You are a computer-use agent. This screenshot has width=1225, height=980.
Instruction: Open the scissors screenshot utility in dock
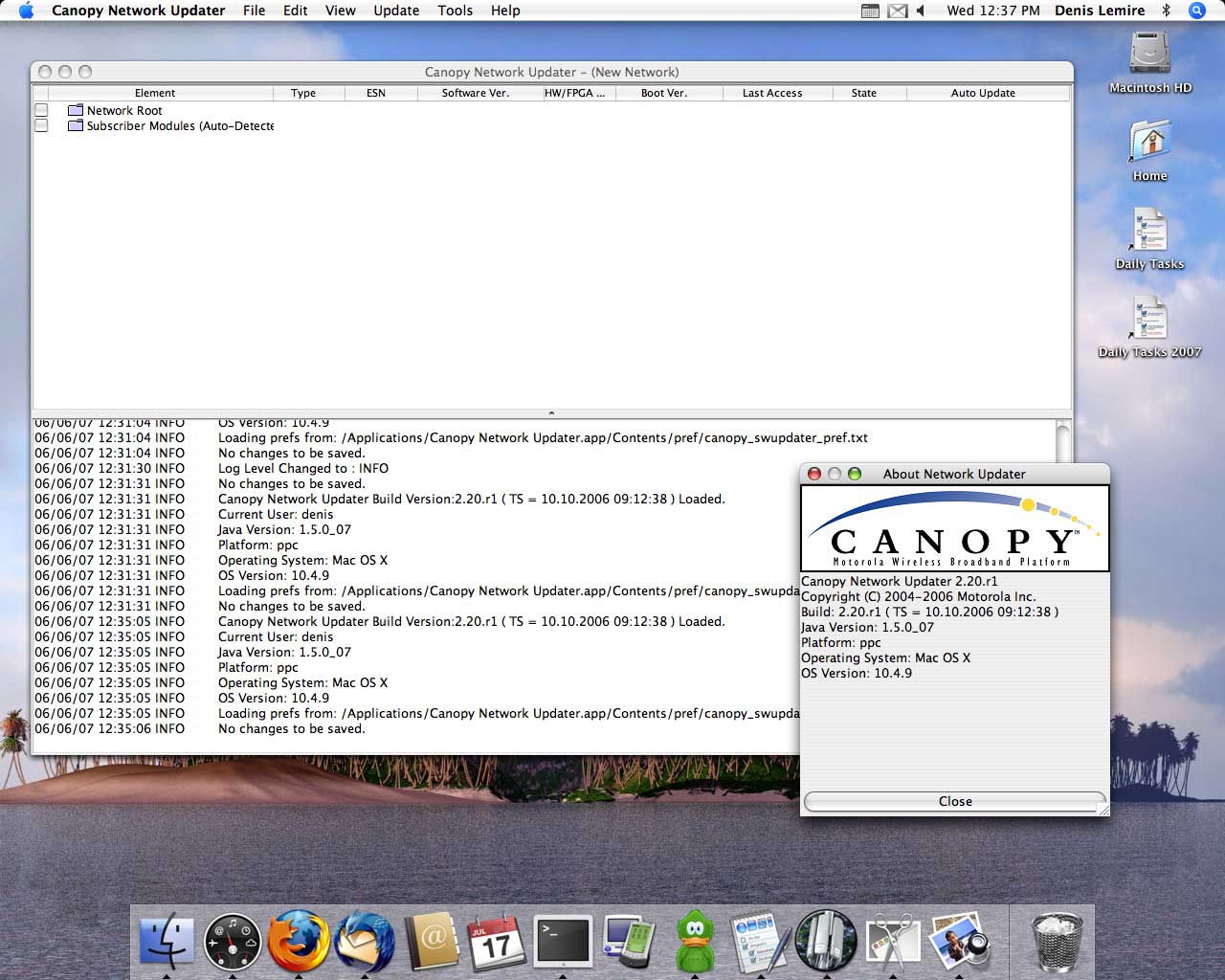click(x=892, y=940)
